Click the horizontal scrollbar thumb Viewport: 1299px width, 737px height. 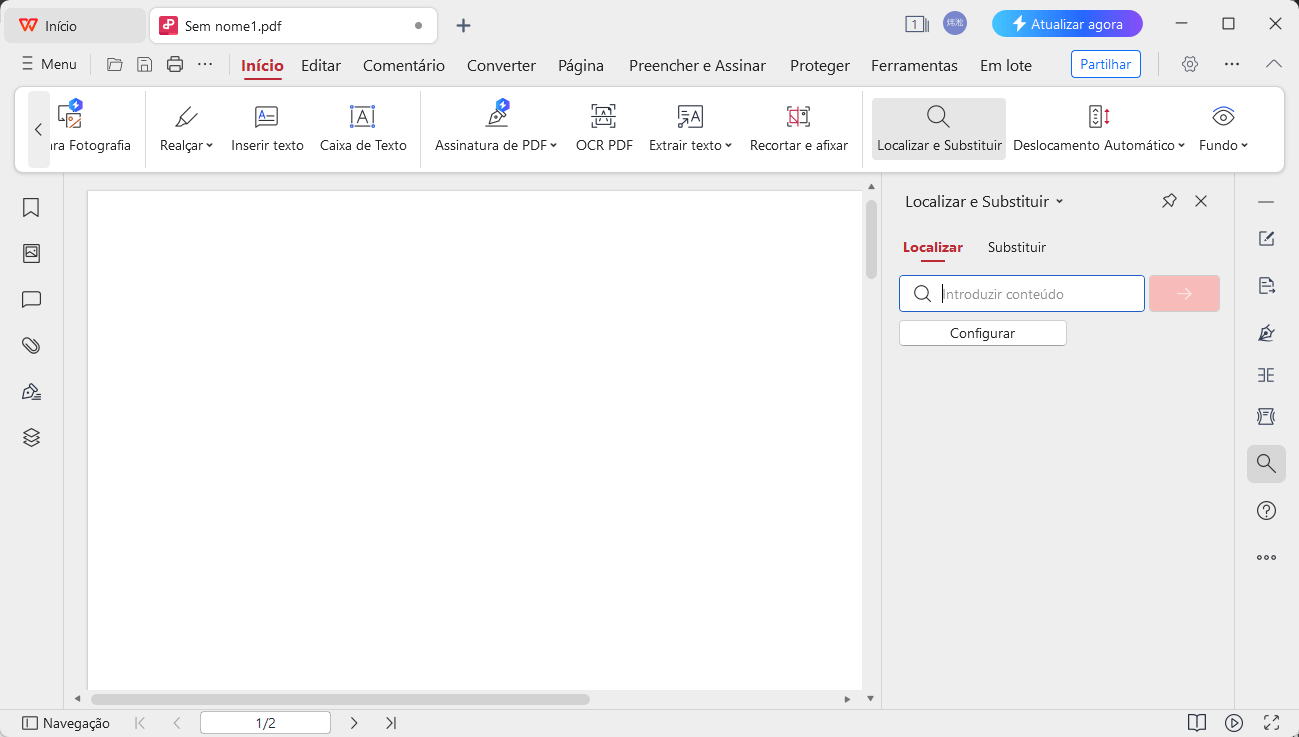(340, 699)
